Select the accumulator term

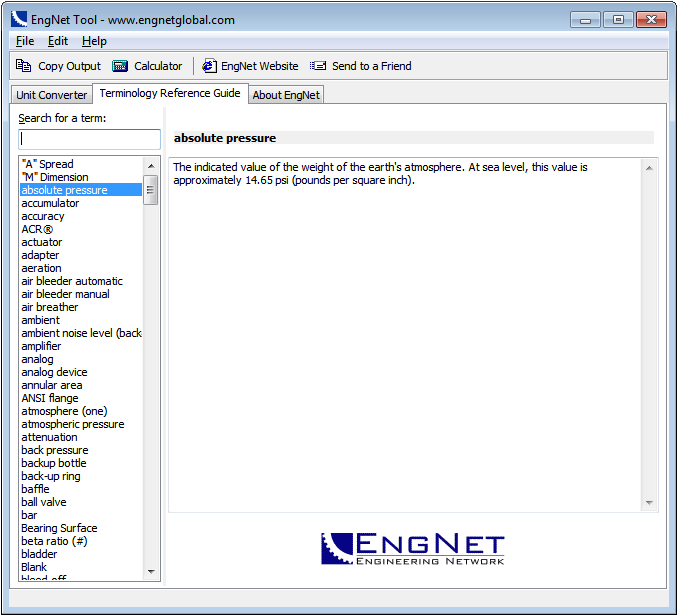[81, 203]
